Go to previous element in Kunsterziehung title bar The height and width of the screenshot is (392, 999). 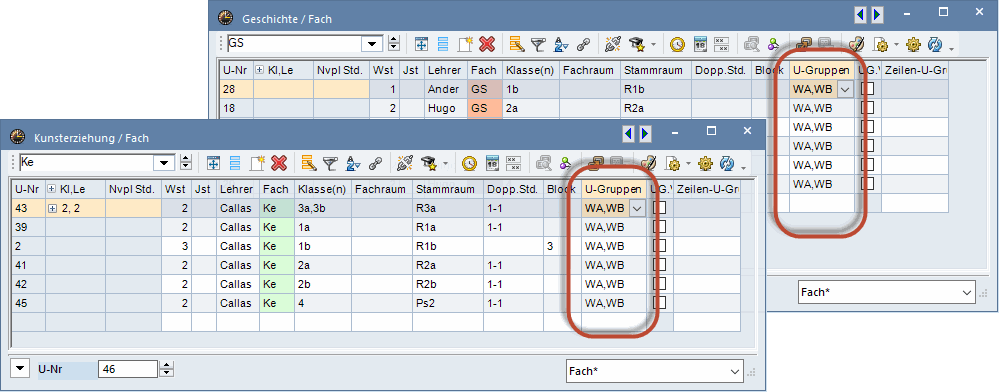point(629,133)
